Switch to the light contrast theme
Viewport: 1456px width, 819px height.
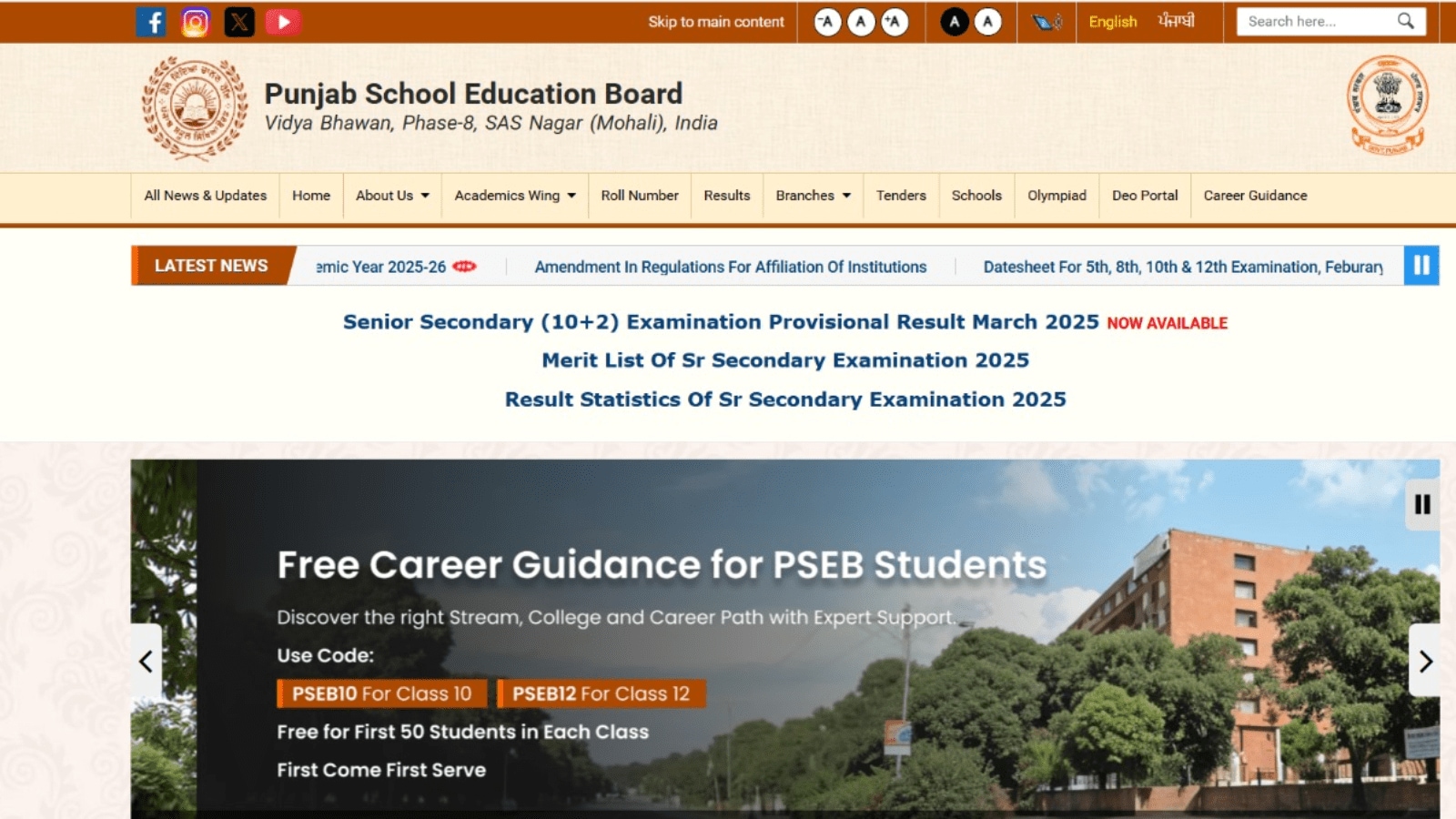(x=987, y=22)
